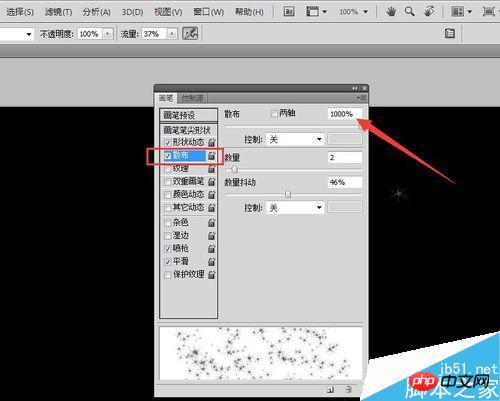Toggle the 平滑 checkbox

tap(168, 262)
